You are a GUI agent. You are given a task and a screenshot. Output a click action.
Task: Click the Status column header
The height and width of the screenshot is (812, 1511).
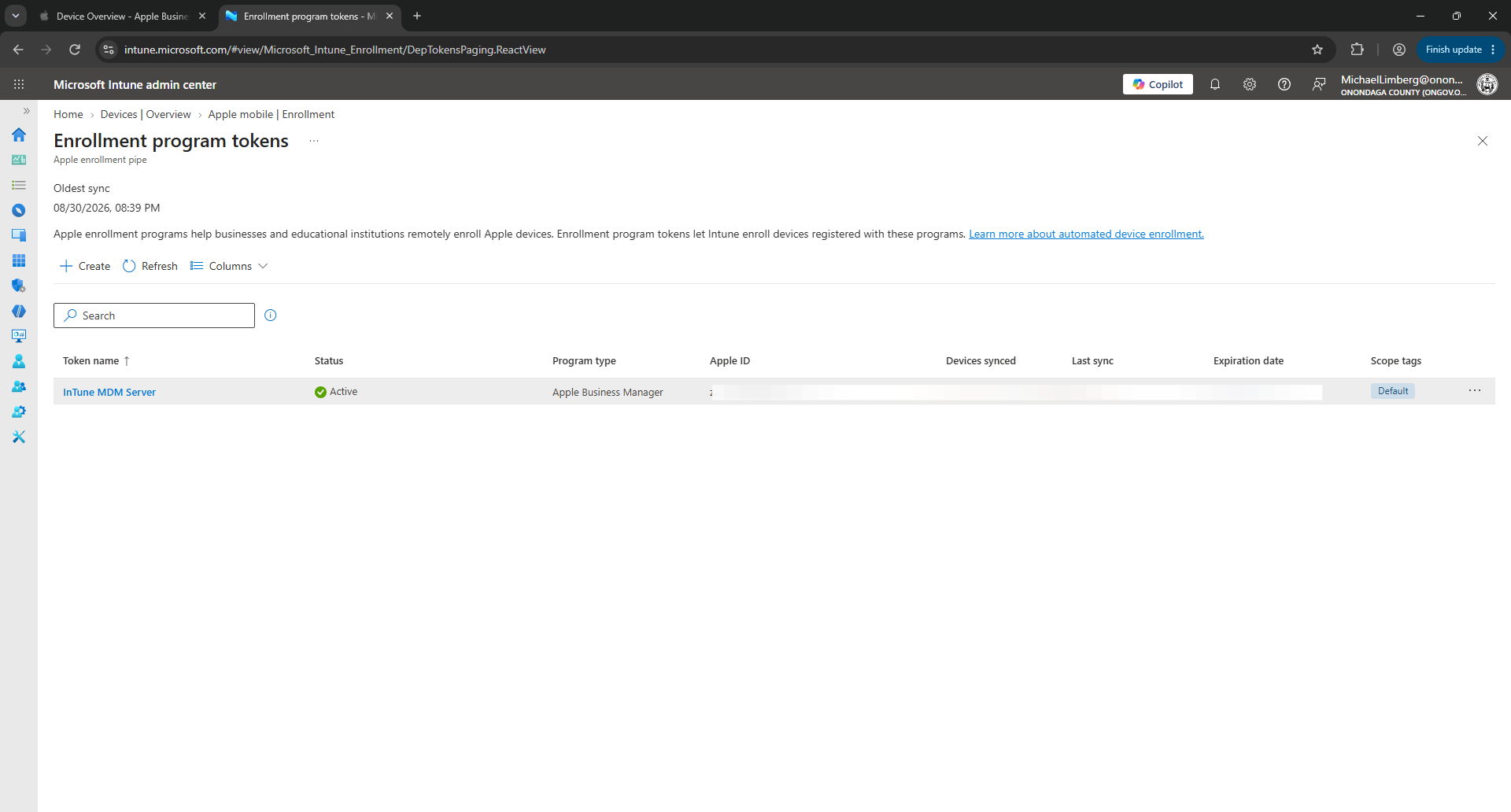[x=329, y=360]
